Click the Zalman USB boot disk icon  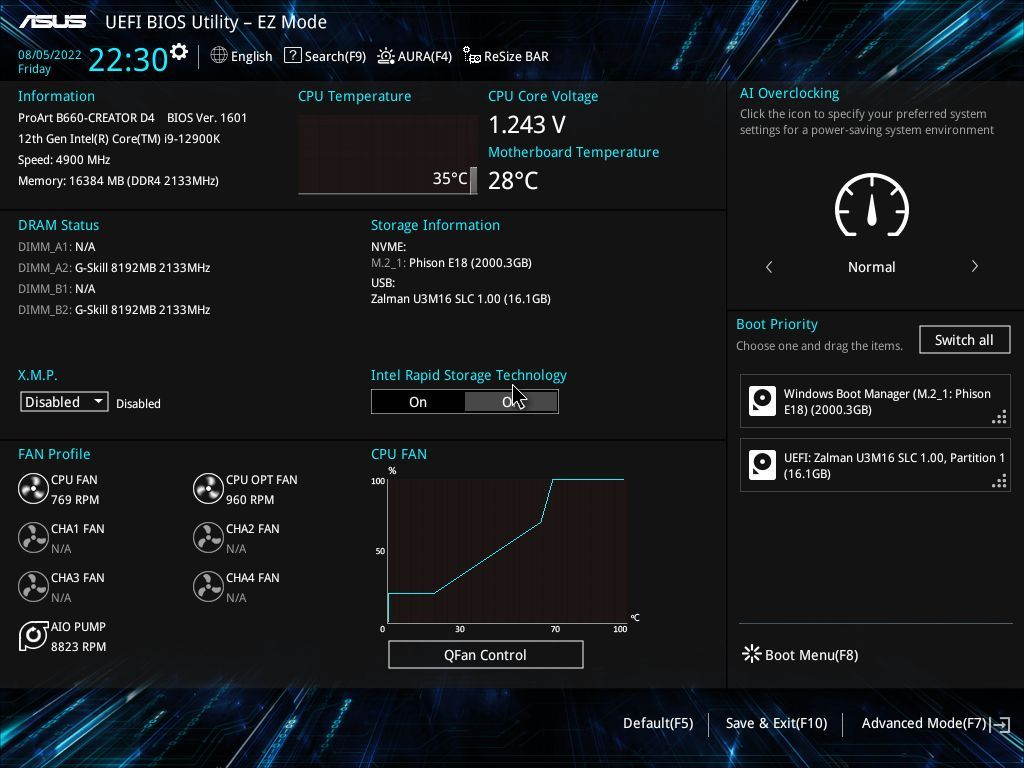(762, 465)
